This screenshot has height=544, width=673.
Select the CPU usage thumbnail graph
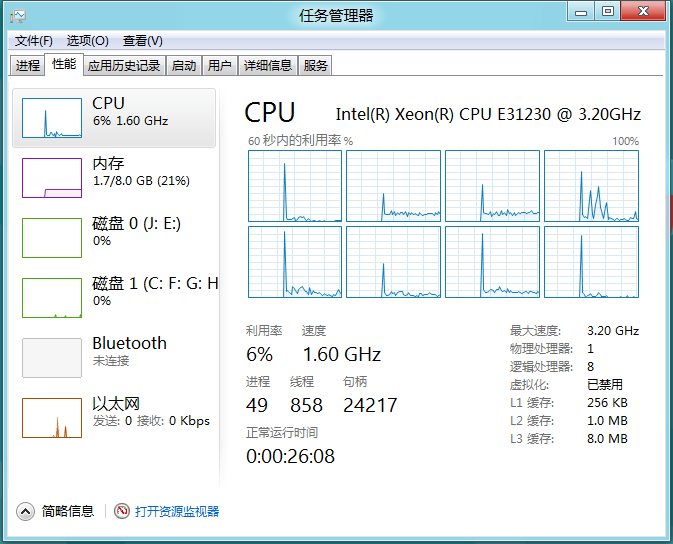[x=52, y=118]
